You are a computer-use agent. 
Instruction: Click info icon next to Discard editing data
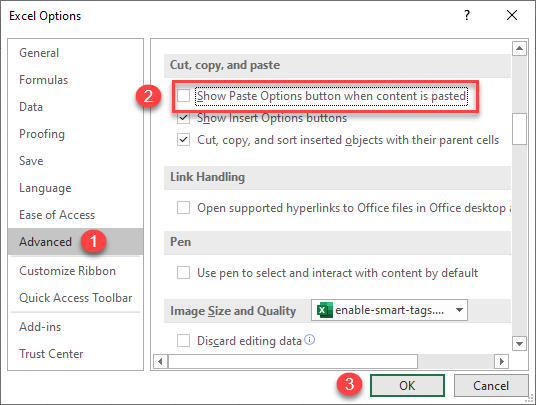(x=309, y=340)
